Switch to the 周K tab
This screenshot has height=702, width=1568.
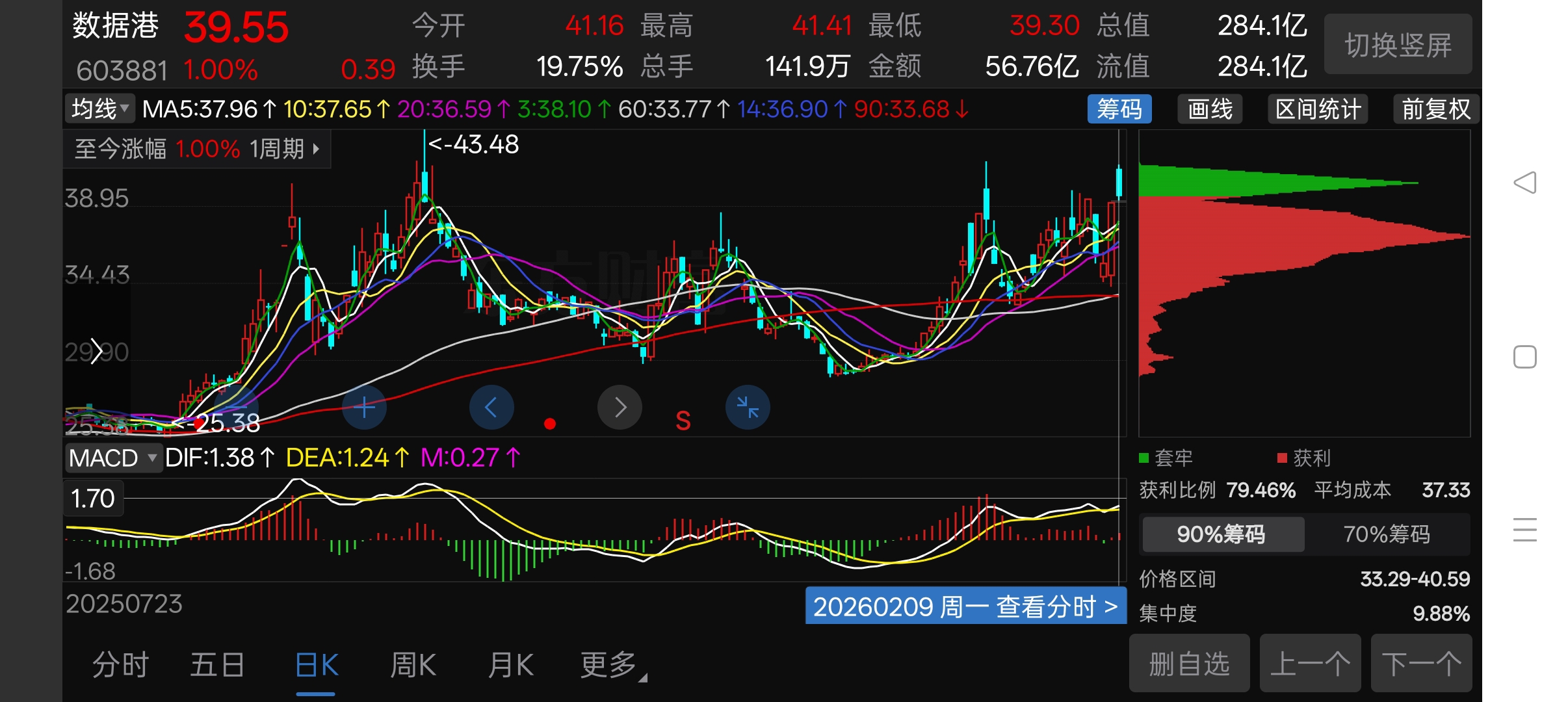point(413,666)
